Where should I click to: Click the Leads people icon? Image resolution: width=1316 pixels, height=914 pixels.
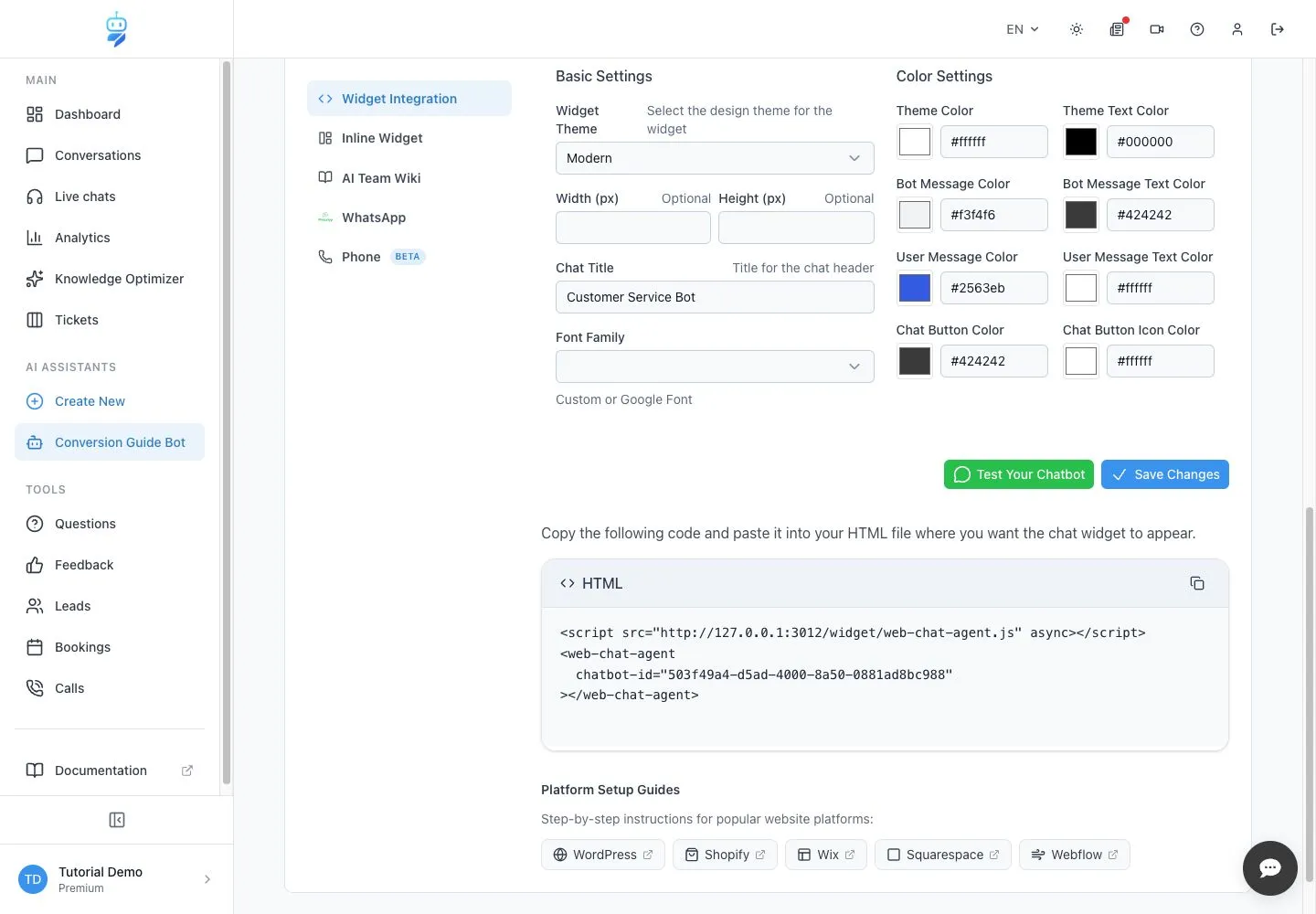pos(35,606)
